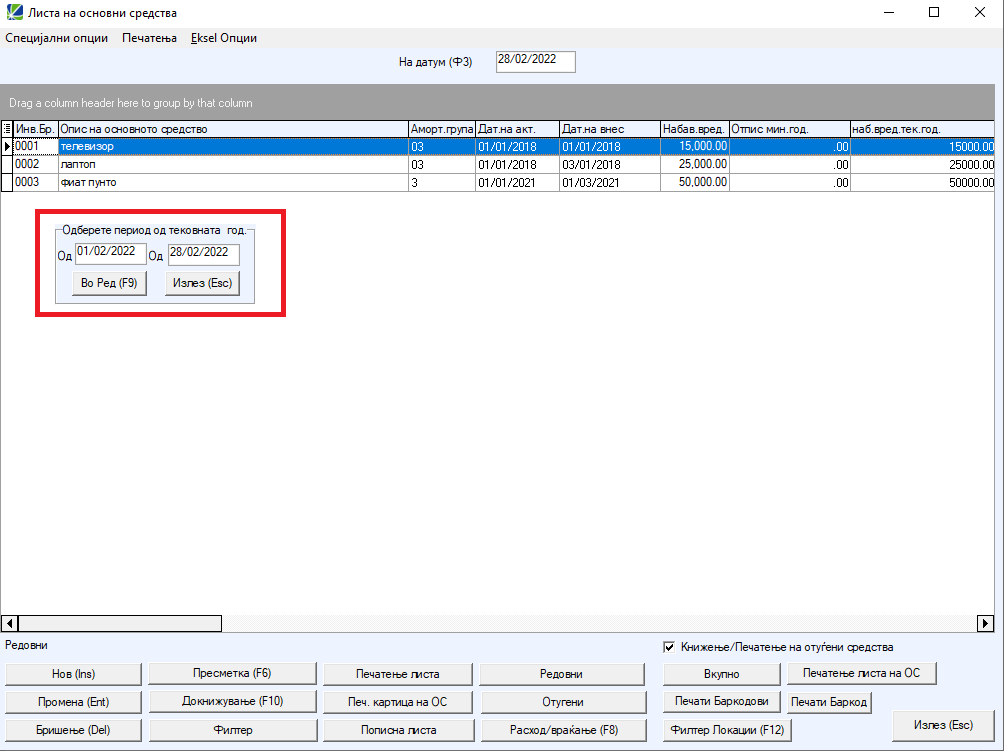Viewport: 1004px width, 751px height.
Task: Click the 01/03/2021 entry date cell
Action: (x=610, y=182)
